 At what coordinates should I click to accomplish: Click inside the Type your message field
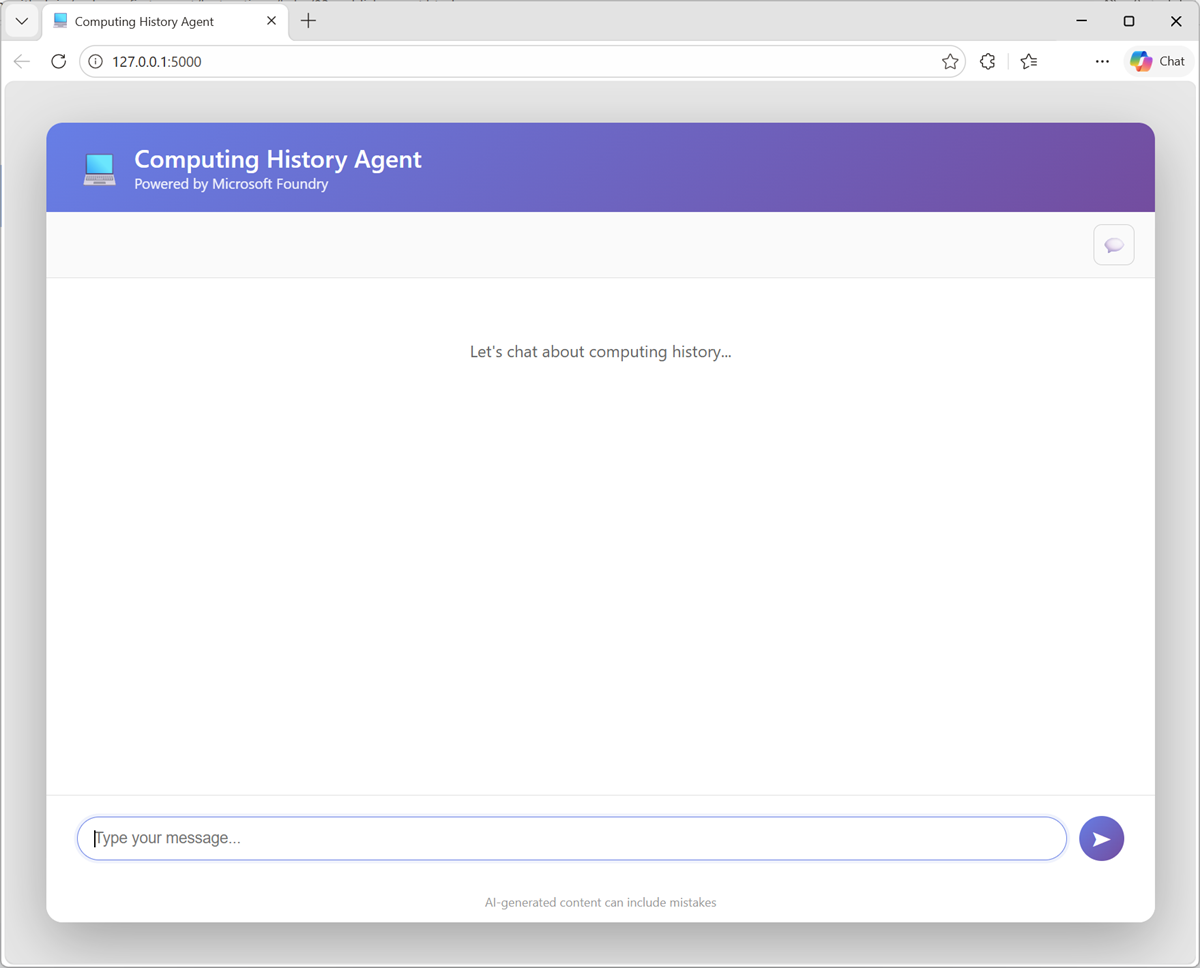[400, 838]
